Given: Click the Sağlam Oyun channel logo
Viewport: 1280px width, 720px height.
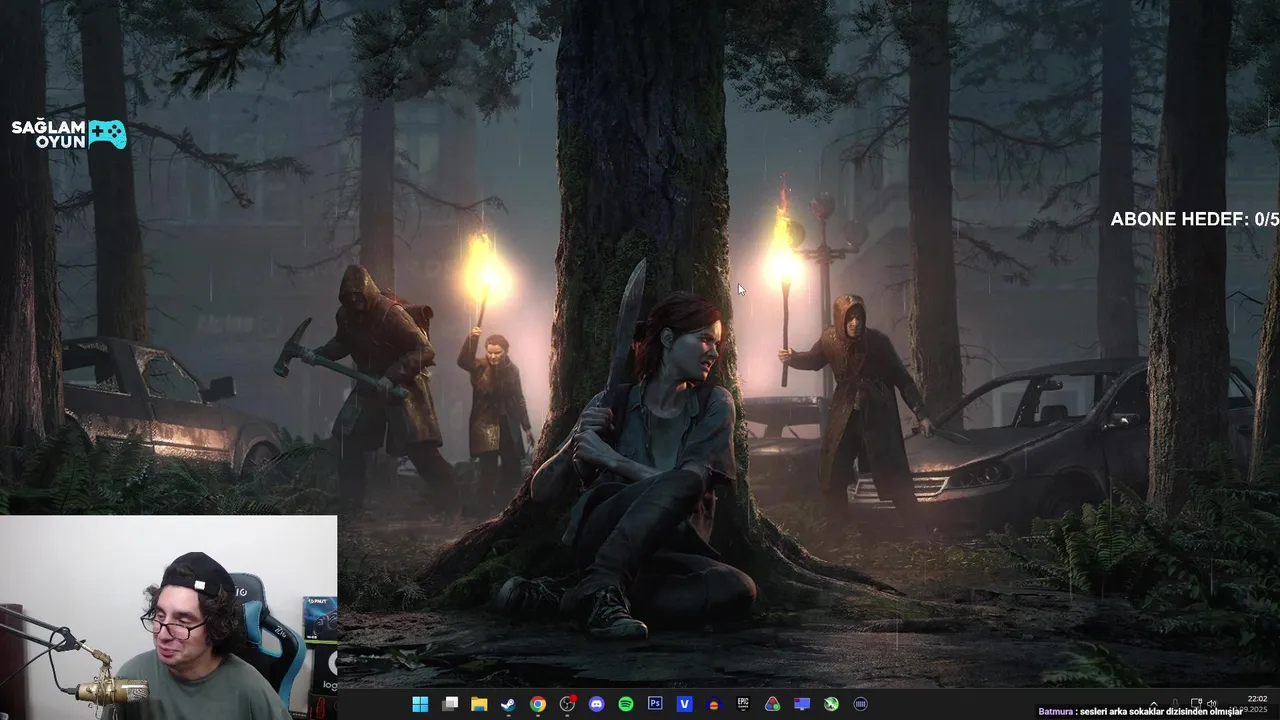Looking at the screenshot, I should [69, 134].
